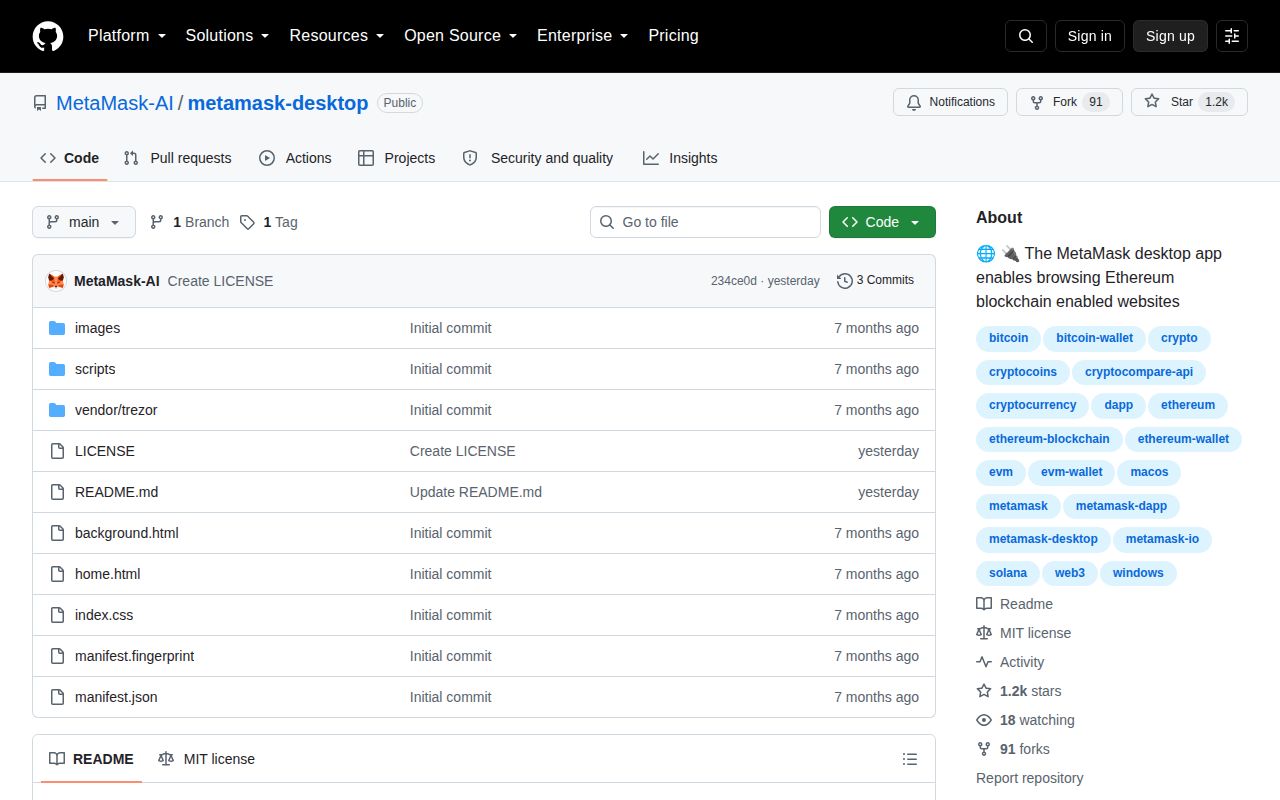Viewport: 1280px width, 800px height.
Task: Click the history clock icon near 3 Commits
Action: coord(845,281)
